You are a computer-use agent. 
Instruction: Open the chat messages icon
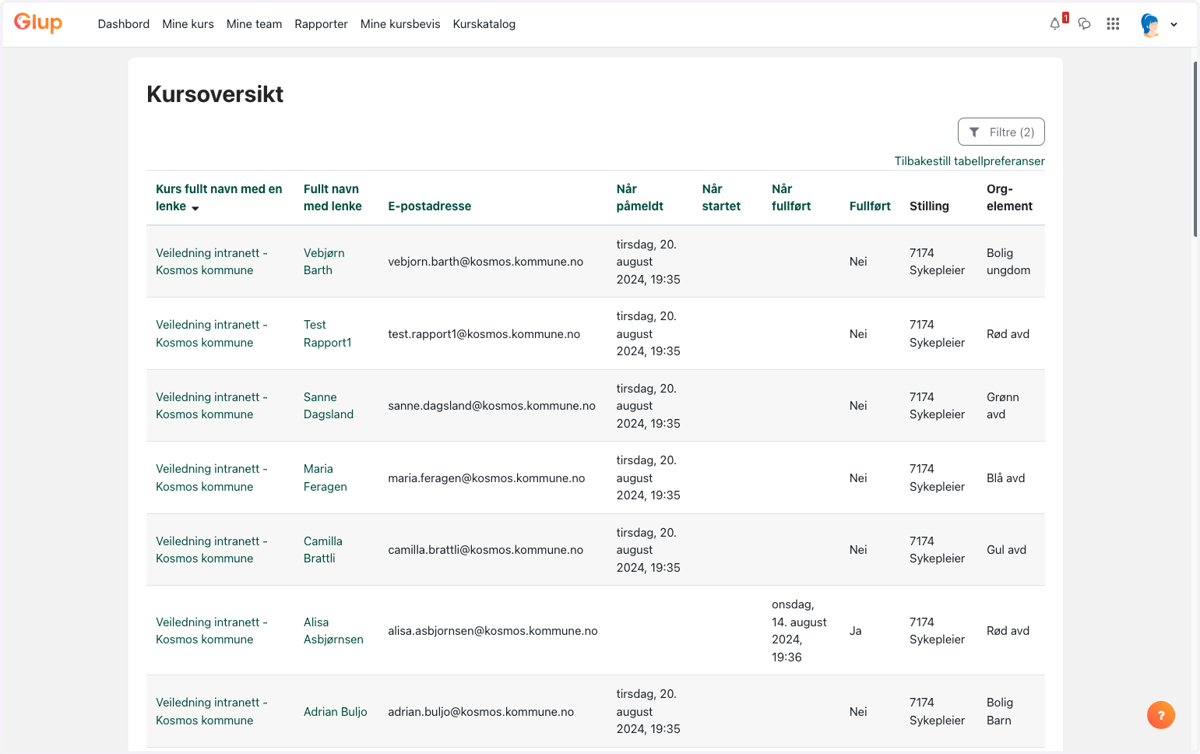pyautogui.click(x=1084, y=24)
